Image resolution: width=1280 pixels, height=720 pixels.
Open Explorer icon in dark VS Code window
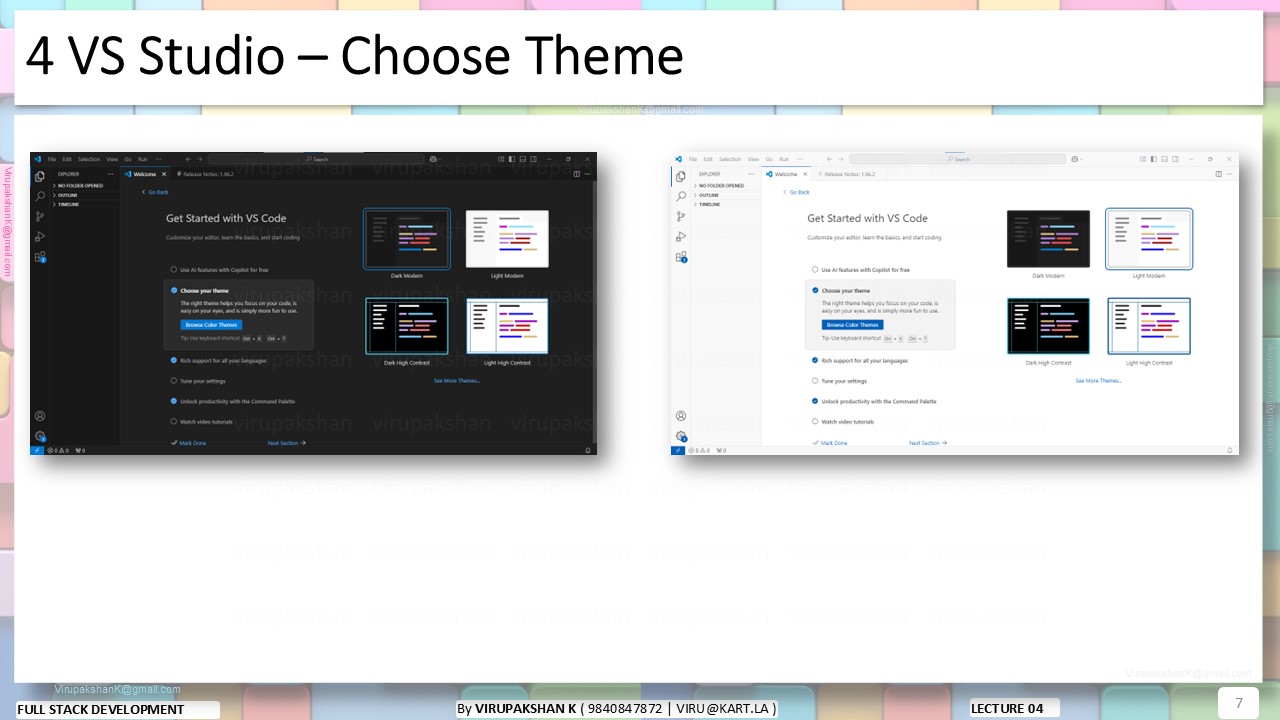pyautogui.click(x=40, y=176)
